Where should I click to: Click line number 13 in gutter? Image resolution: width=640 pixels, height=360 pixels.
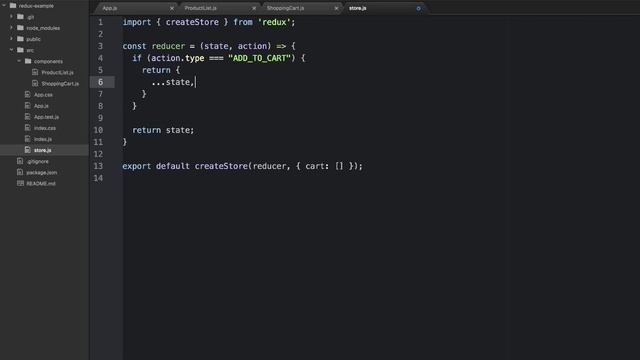98,166
